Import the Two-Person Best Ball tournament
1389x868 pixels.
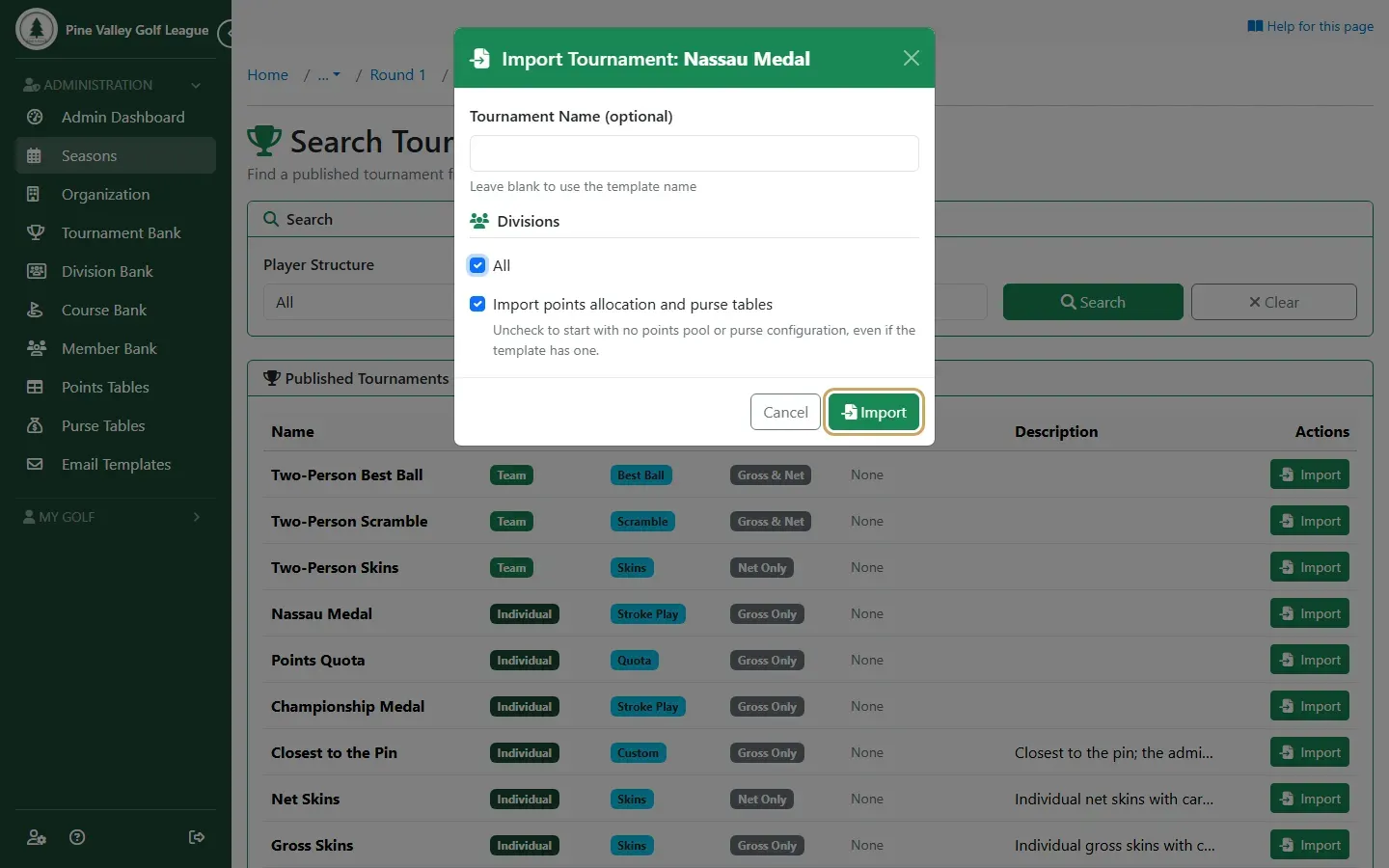pos(1310,475)
